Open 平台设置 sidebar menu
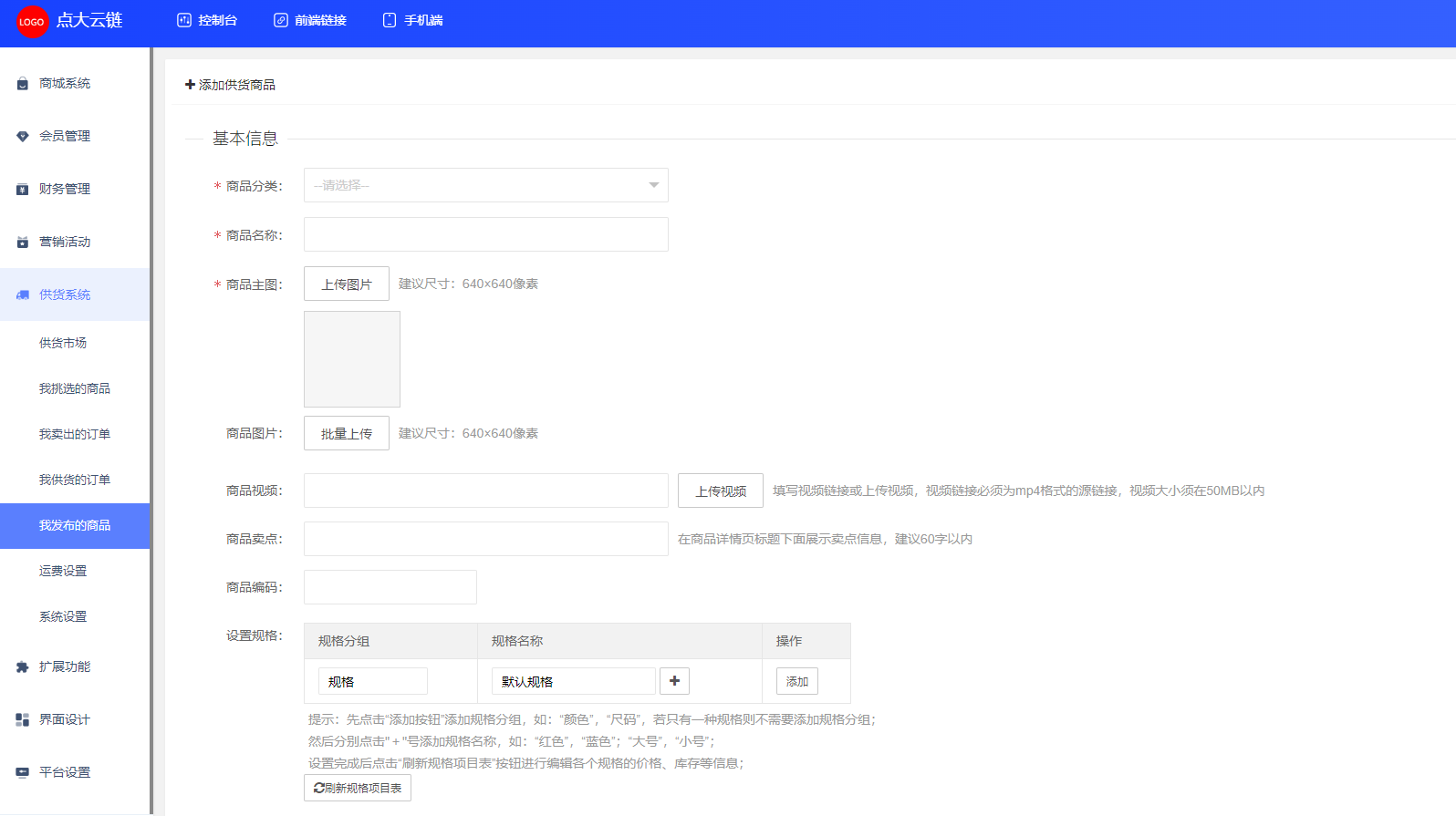This screenshot has height=816, width=1456. point(75,773)
